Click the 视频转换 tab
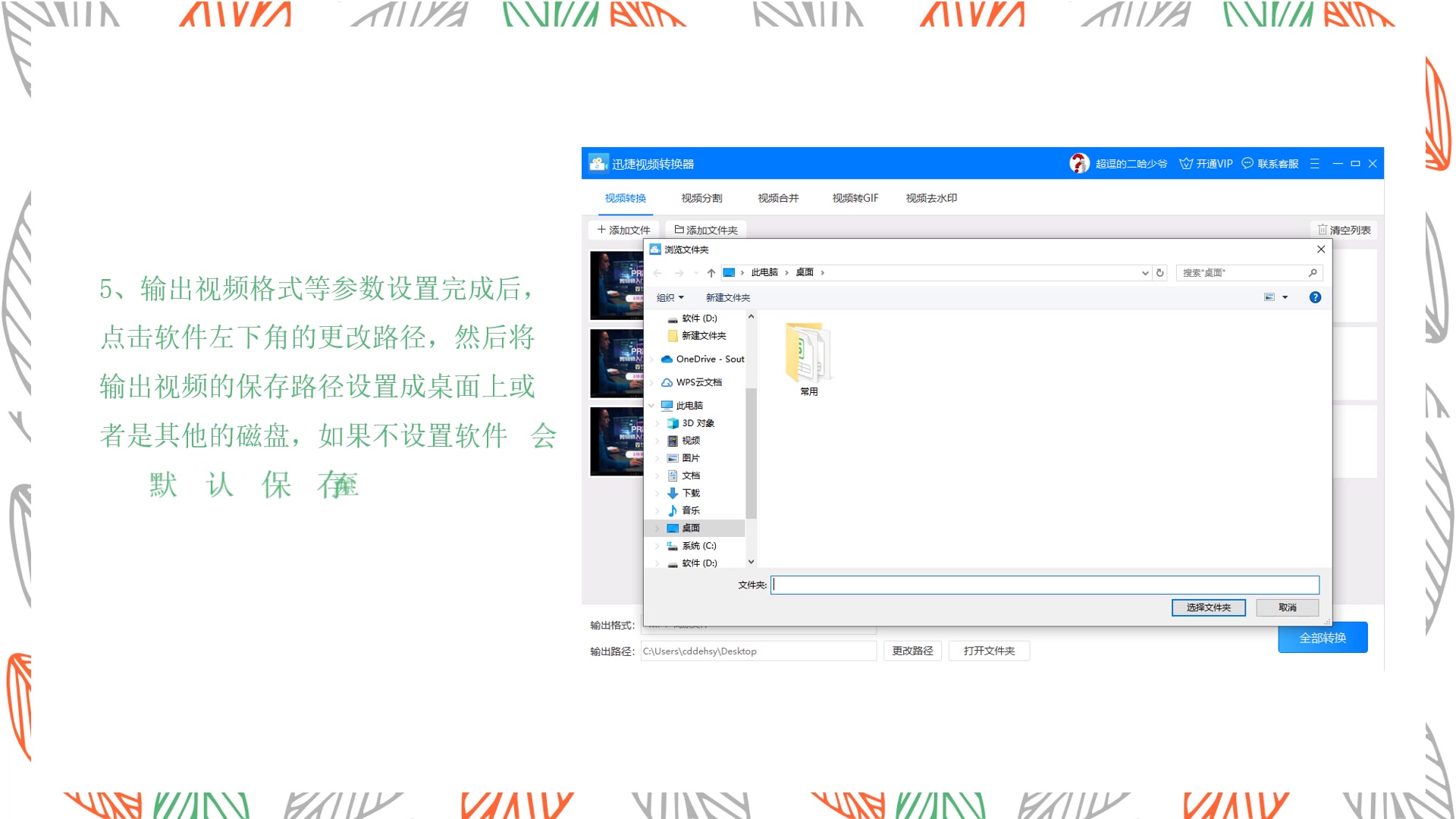Image resolution: width=1456 pixels, height=819 pixels. 625,197
